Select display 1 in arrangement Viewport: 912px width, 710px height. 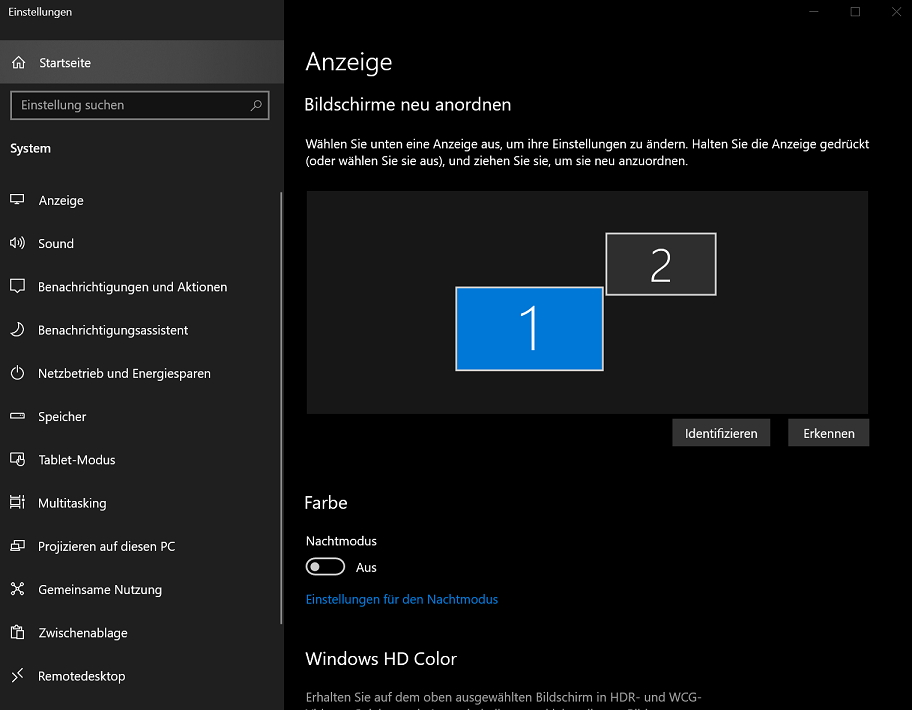pyautogui.click(x=529, y=329)
